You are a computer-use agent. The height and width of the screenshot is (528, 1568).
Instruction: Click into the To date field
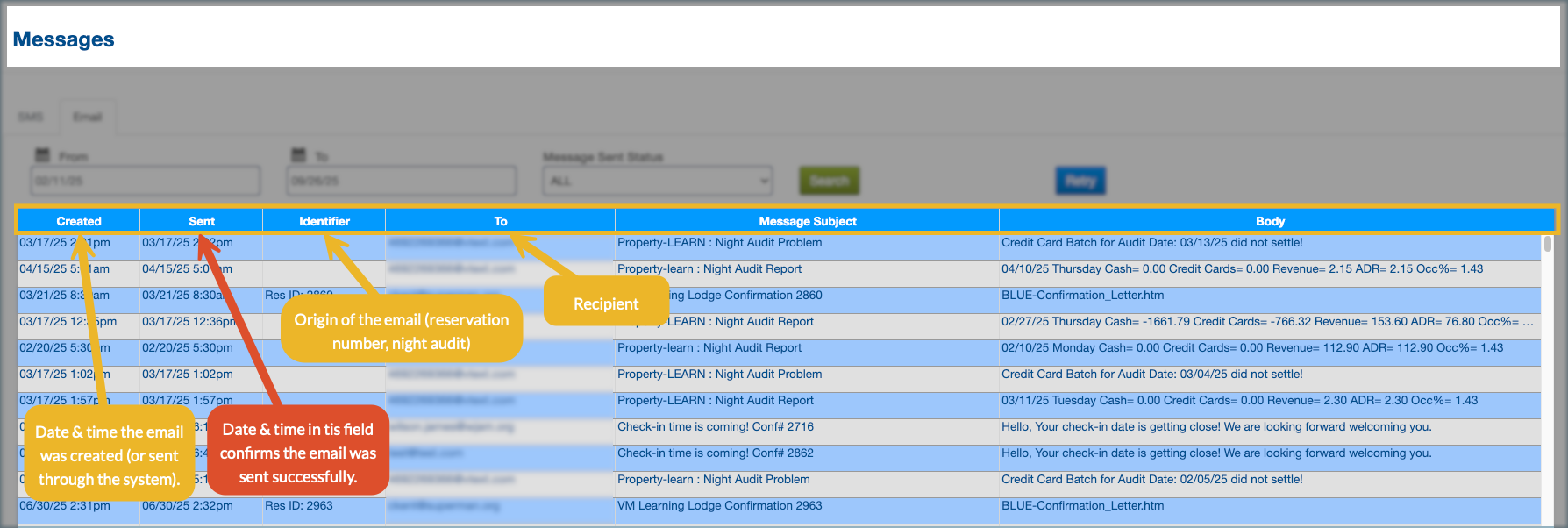click(402, 181)
